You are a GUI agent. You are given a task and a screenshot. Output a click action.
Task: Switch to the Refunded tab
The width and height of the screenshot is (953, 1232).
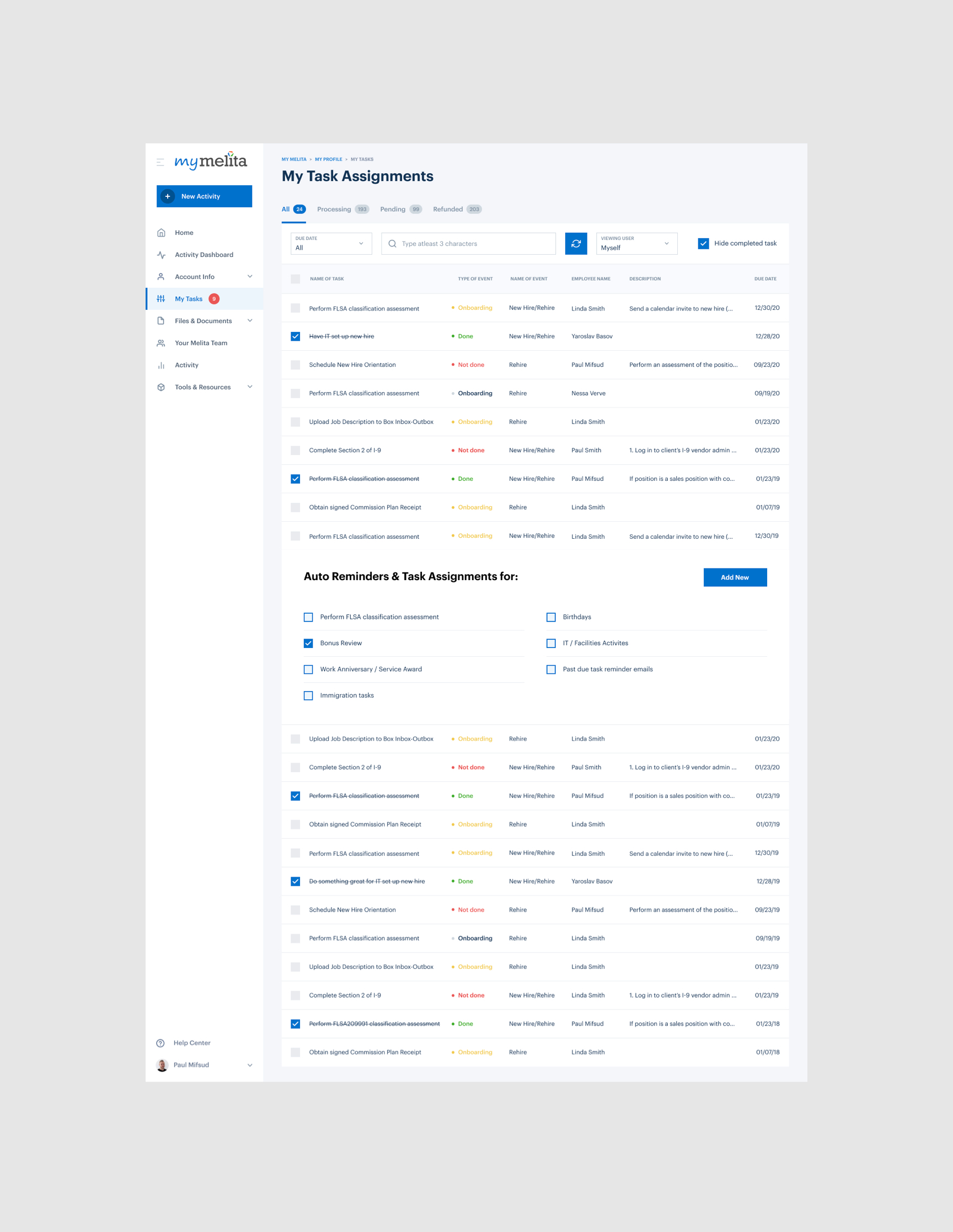click(457, 209)
